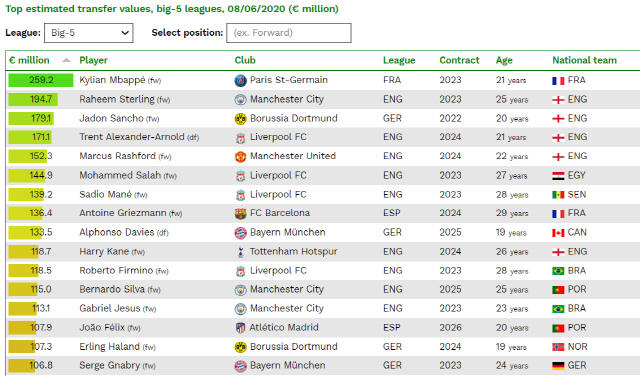Toggle the € million sort arrow
The image size is (640, 376).
coord(66,60)
